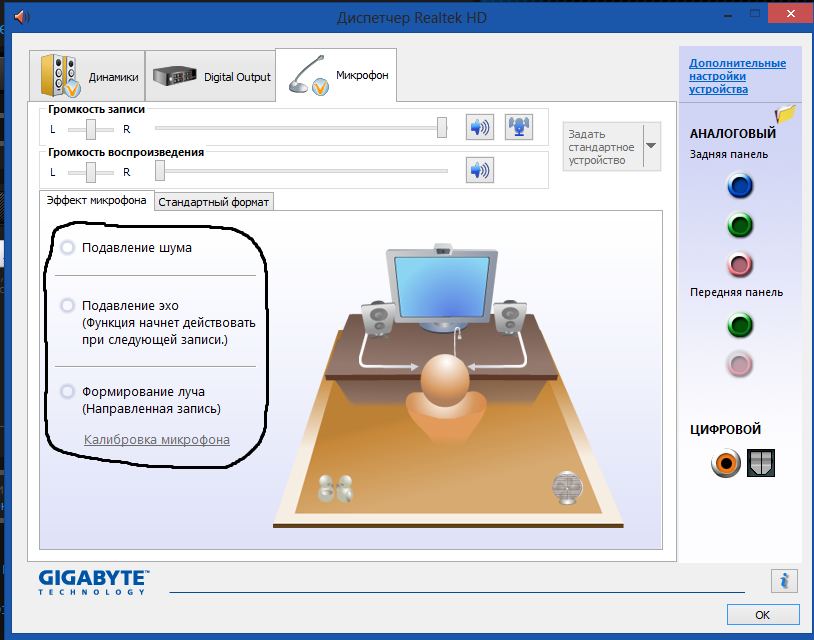Confirm with the OK button
The width and height of the screenshot is (814, 640).
pyautogui.click(x=763, y=615)
